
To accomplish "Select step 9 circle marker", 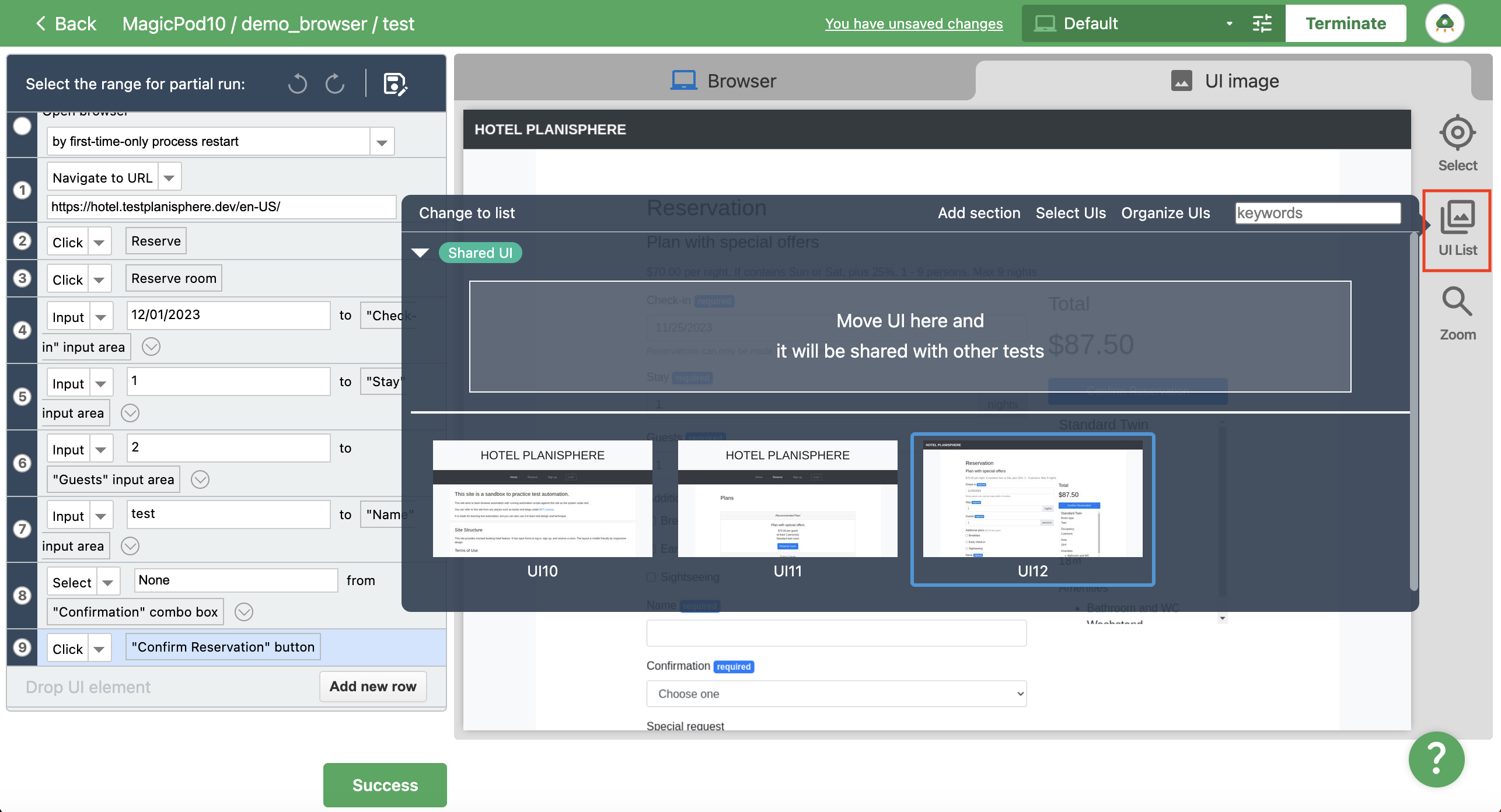I will [x=22, y=647].
